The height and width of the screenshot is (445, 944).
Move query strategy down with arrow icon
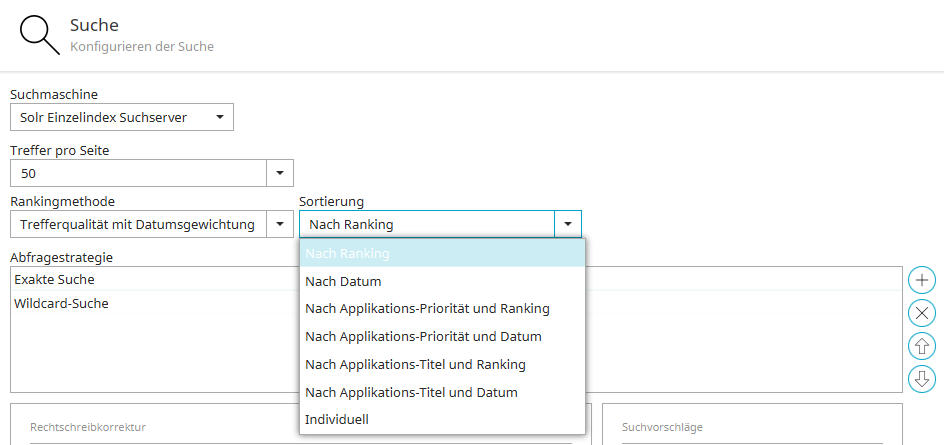pyautogui.click(x=921, y=379)
